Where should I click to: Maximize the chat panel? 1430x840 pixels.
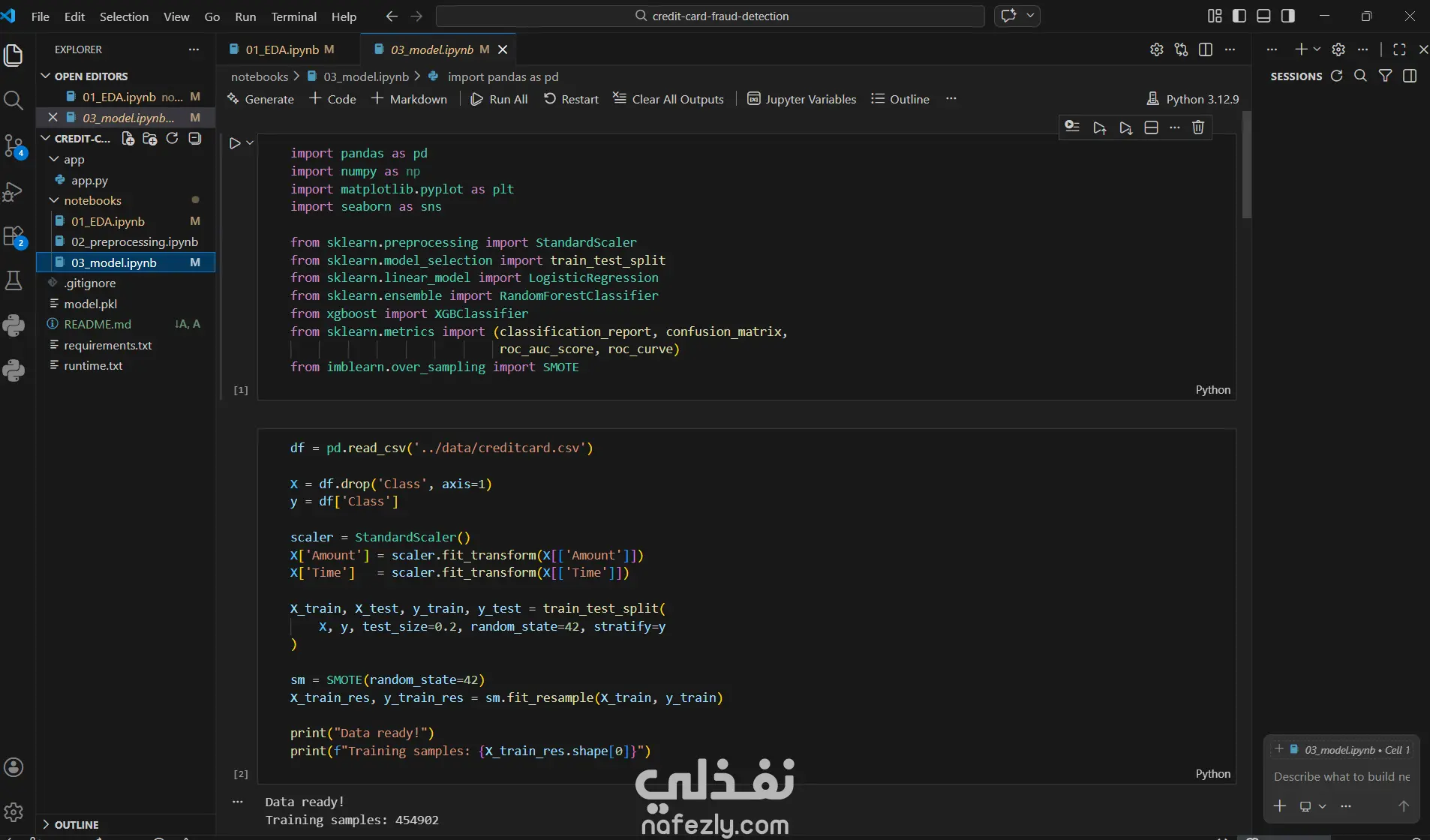point(1399,49)
